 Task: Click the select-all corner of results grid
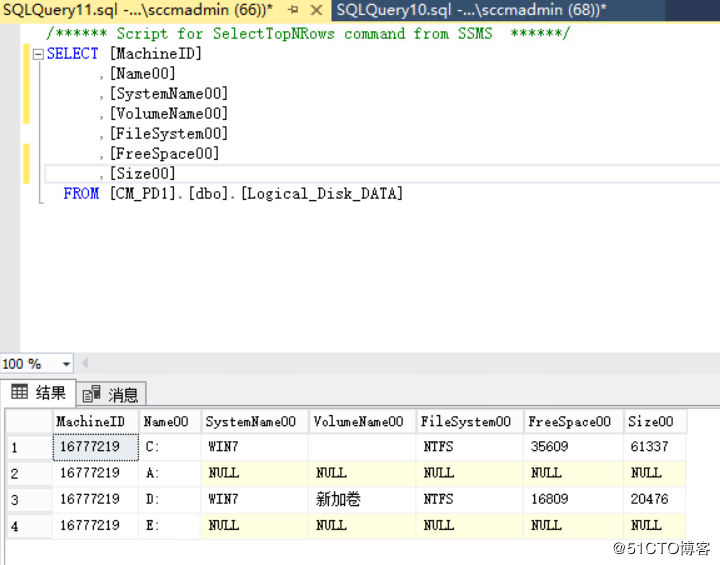tap(29, 422)
